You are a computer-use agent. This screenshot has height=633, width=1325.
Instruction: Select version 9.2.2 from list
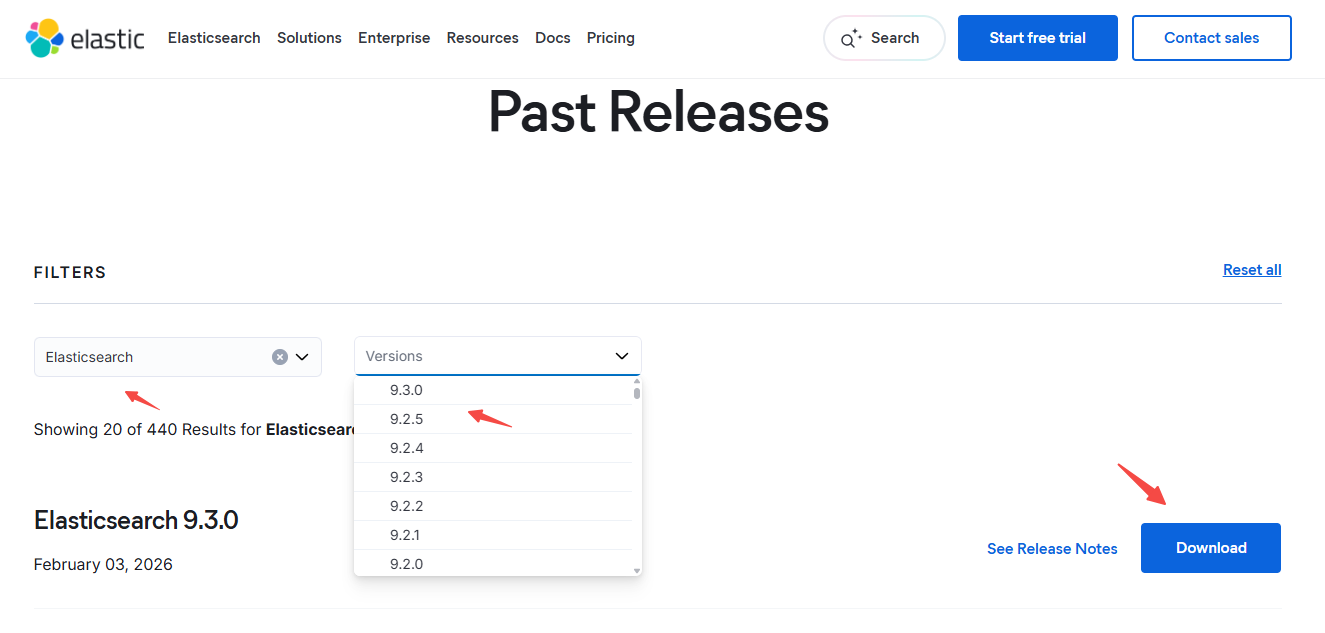(x=495, y=506)
